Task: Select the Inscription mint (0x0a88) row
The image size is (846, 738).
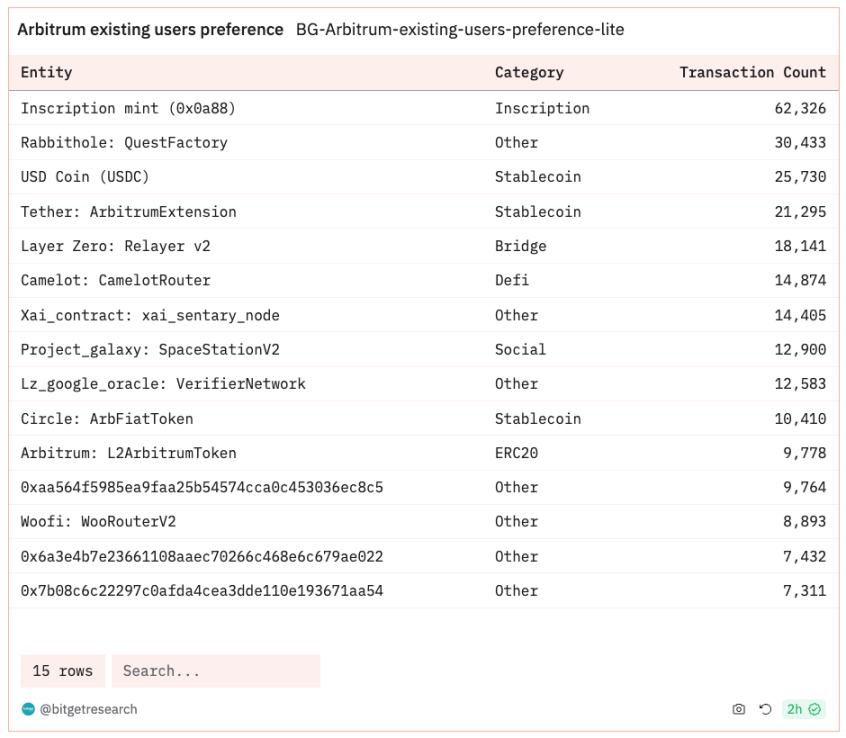Action: [x=424, y=108]
